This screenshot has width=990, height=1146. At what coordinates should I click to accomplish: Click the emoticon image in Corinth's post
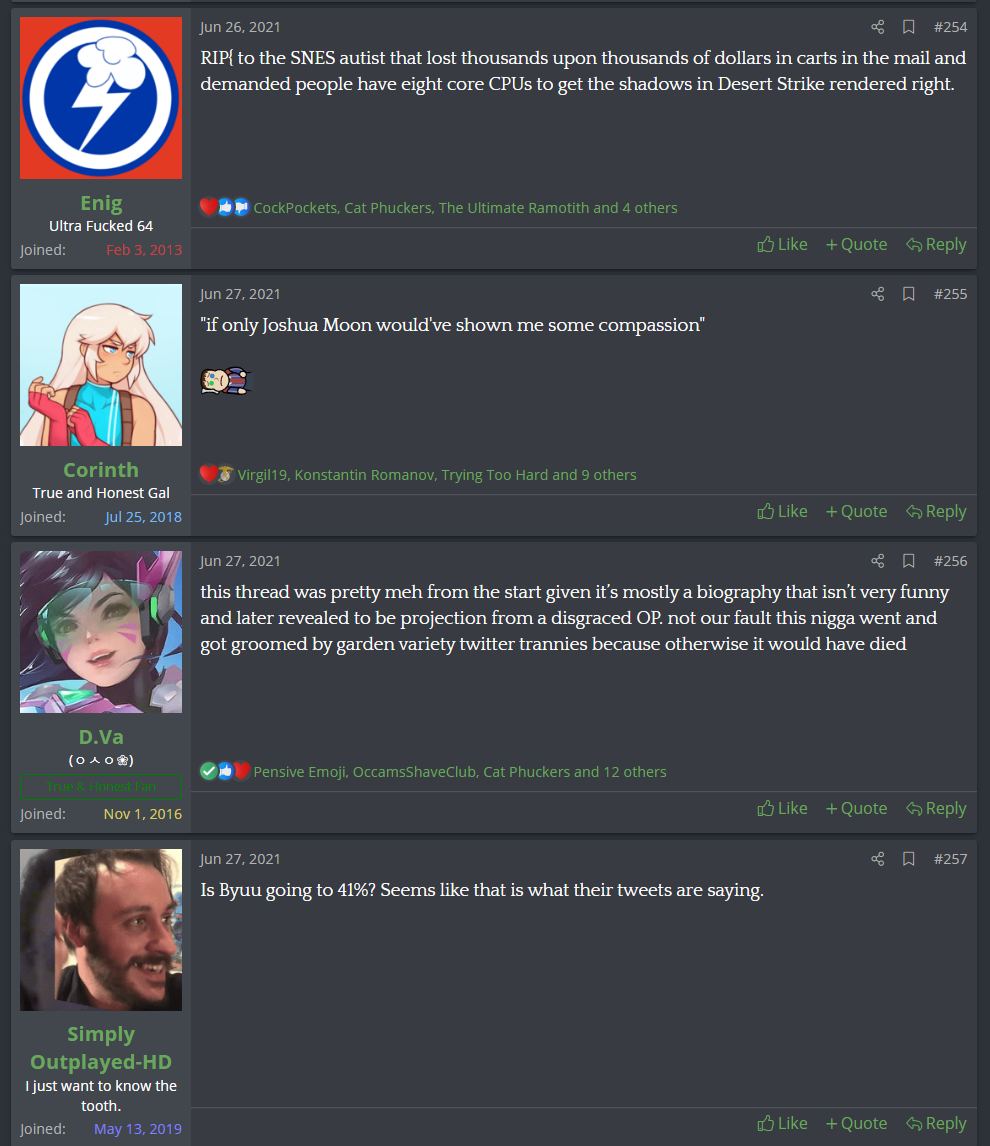[226, 381]
